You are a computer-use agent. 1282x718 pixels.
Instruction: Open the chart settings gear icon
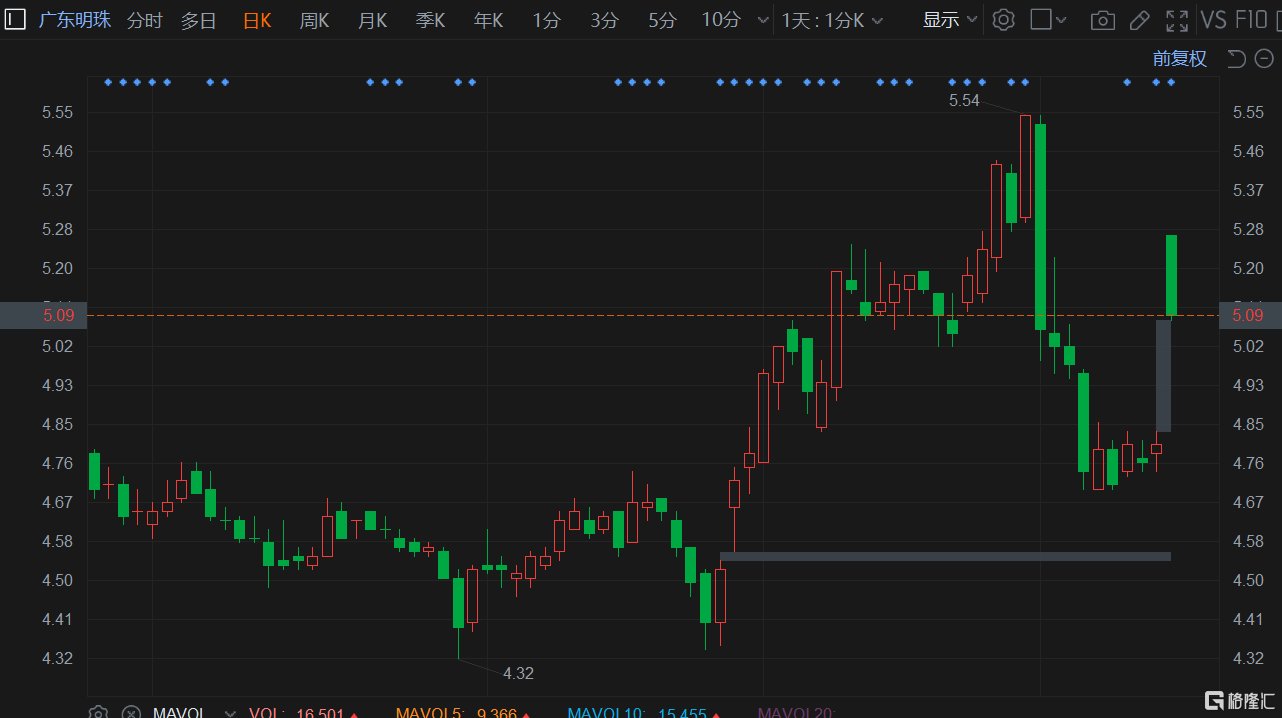point(1004,20)
